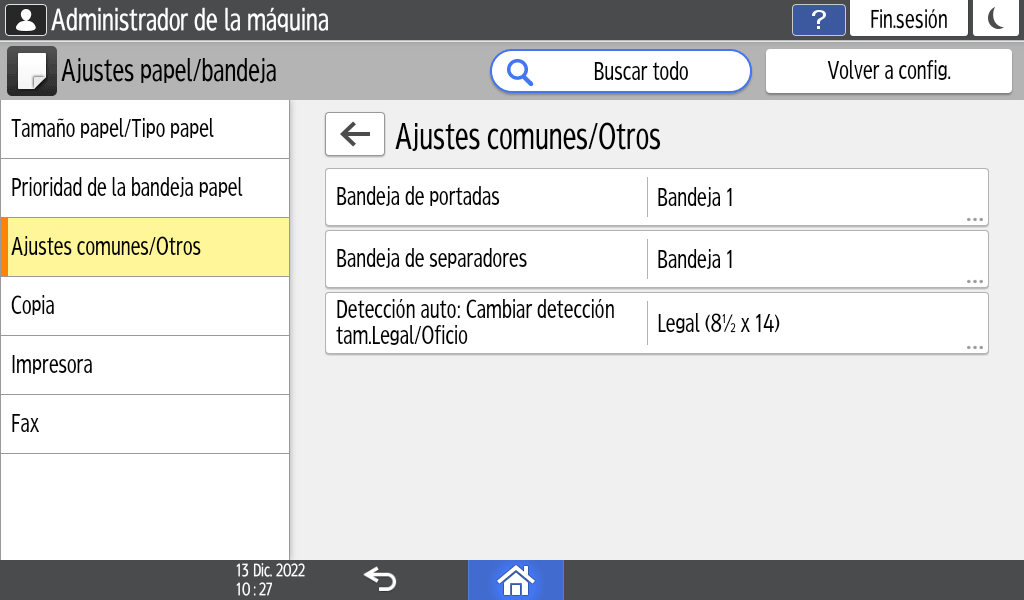1024x600 pixels.
Task: Open the Fax settings section
Action: click(145, 424)
